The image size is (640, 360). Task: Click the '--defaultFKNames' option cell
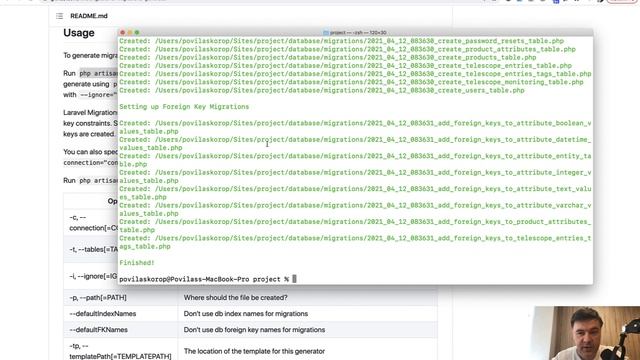coord(120,329)
